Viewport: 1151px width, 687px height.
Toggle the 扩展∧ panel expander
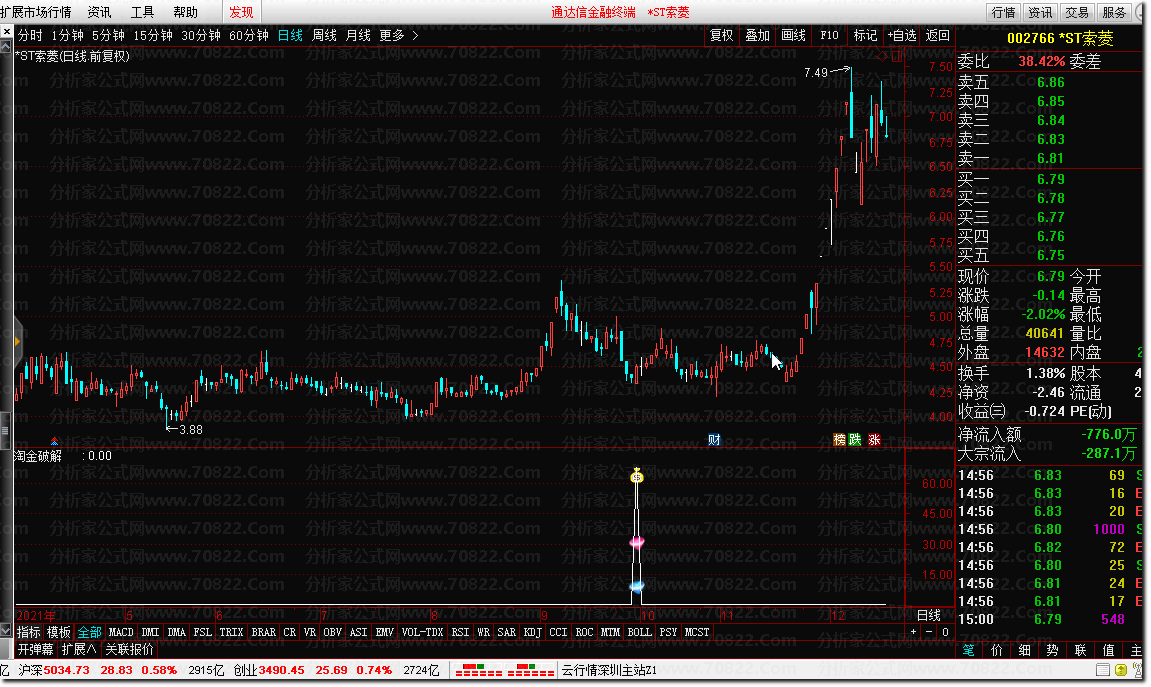tap(79, 650)
